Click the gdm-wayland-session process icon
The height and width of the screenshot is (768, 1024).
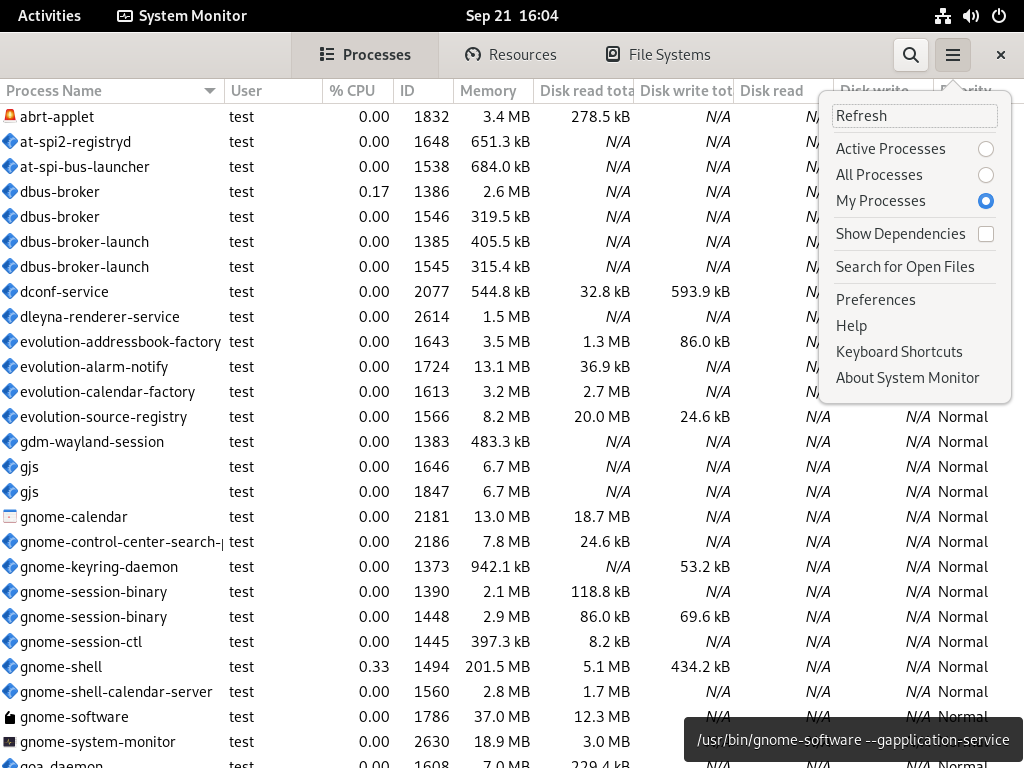[10, 442]
